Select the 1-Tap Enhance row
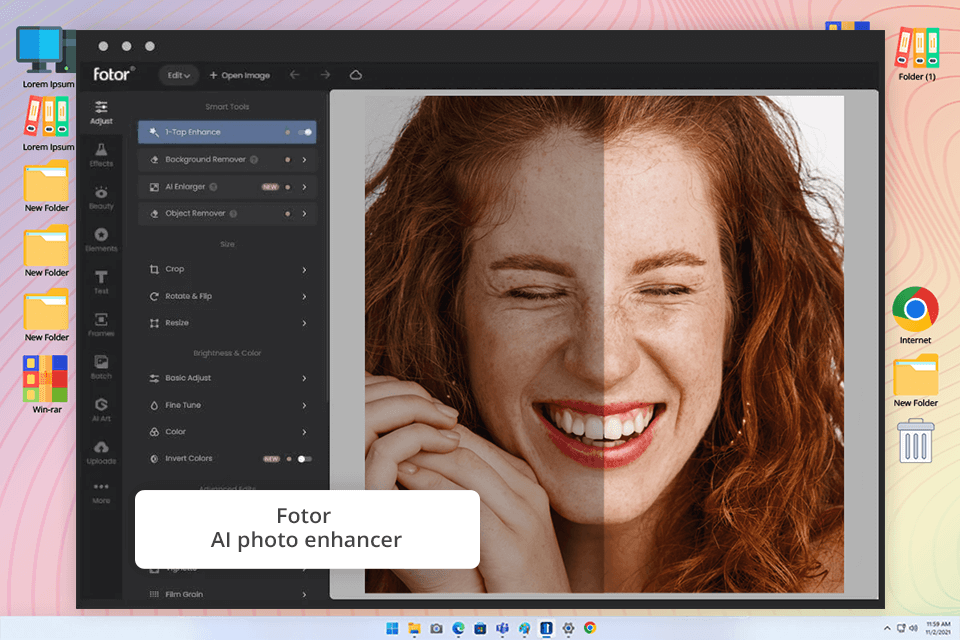 pyautogui.click(x=227, y=132)
